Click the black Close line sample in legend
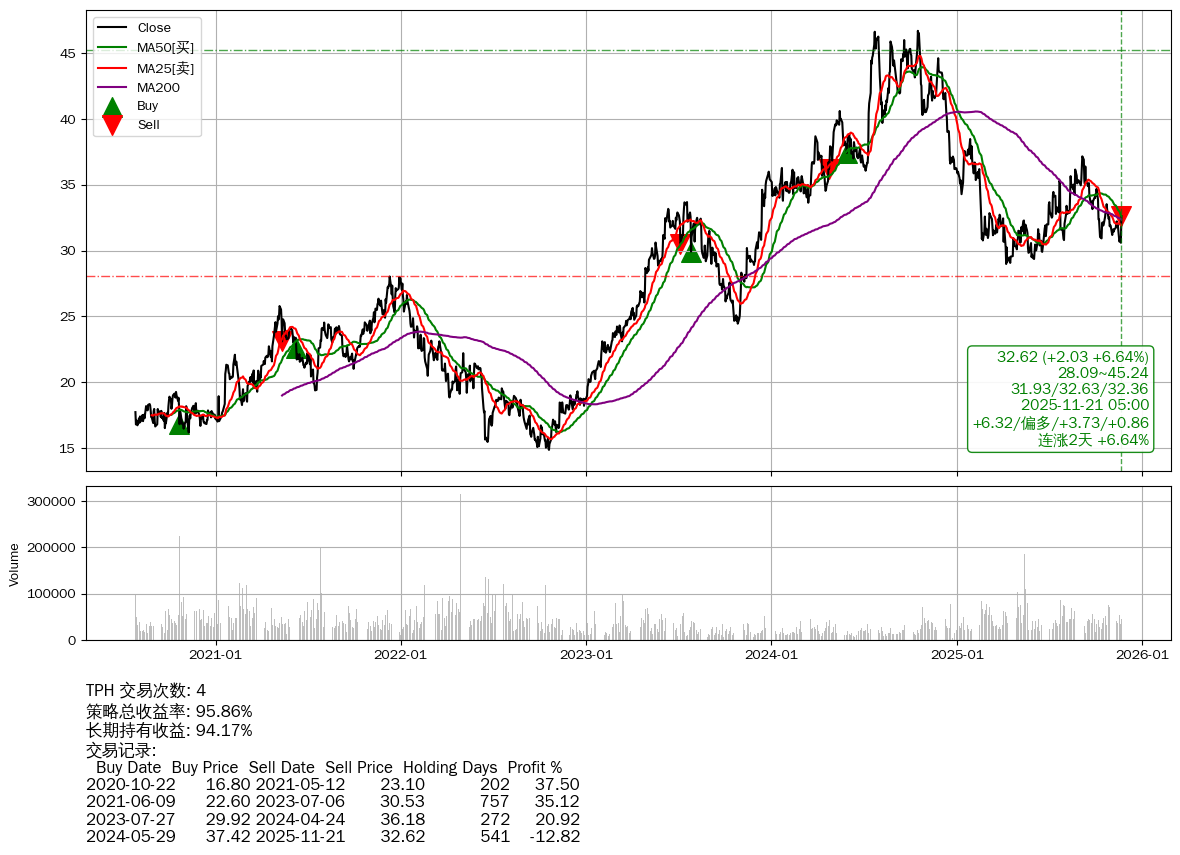This screenshot has width=1180, height=855. coord(113,28)
